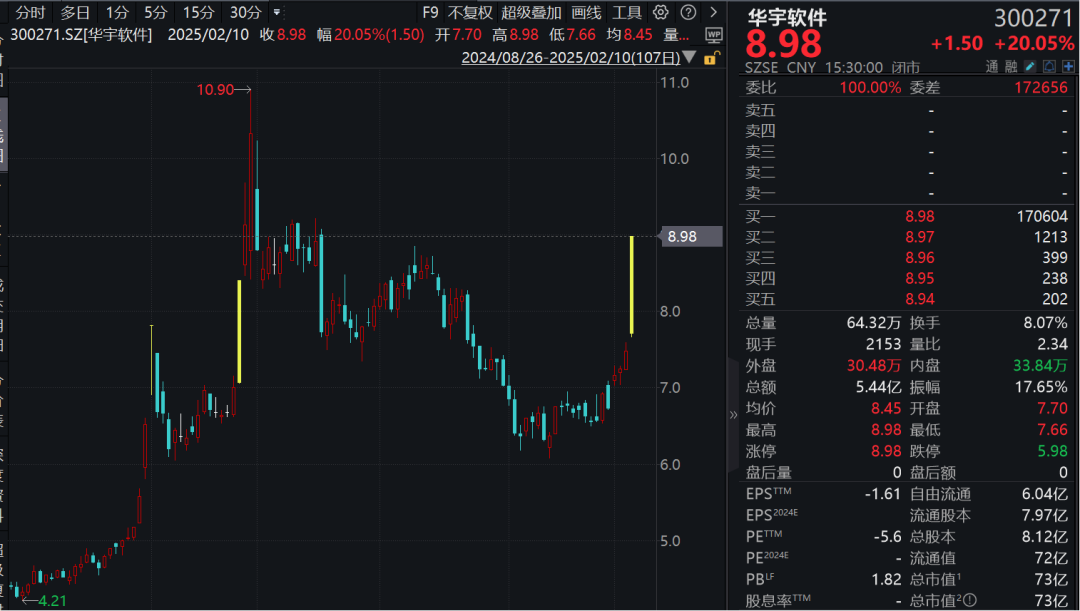Click the 画线 drawing tools button
The image size is (1080, 611).
click(x=587, y=13)
